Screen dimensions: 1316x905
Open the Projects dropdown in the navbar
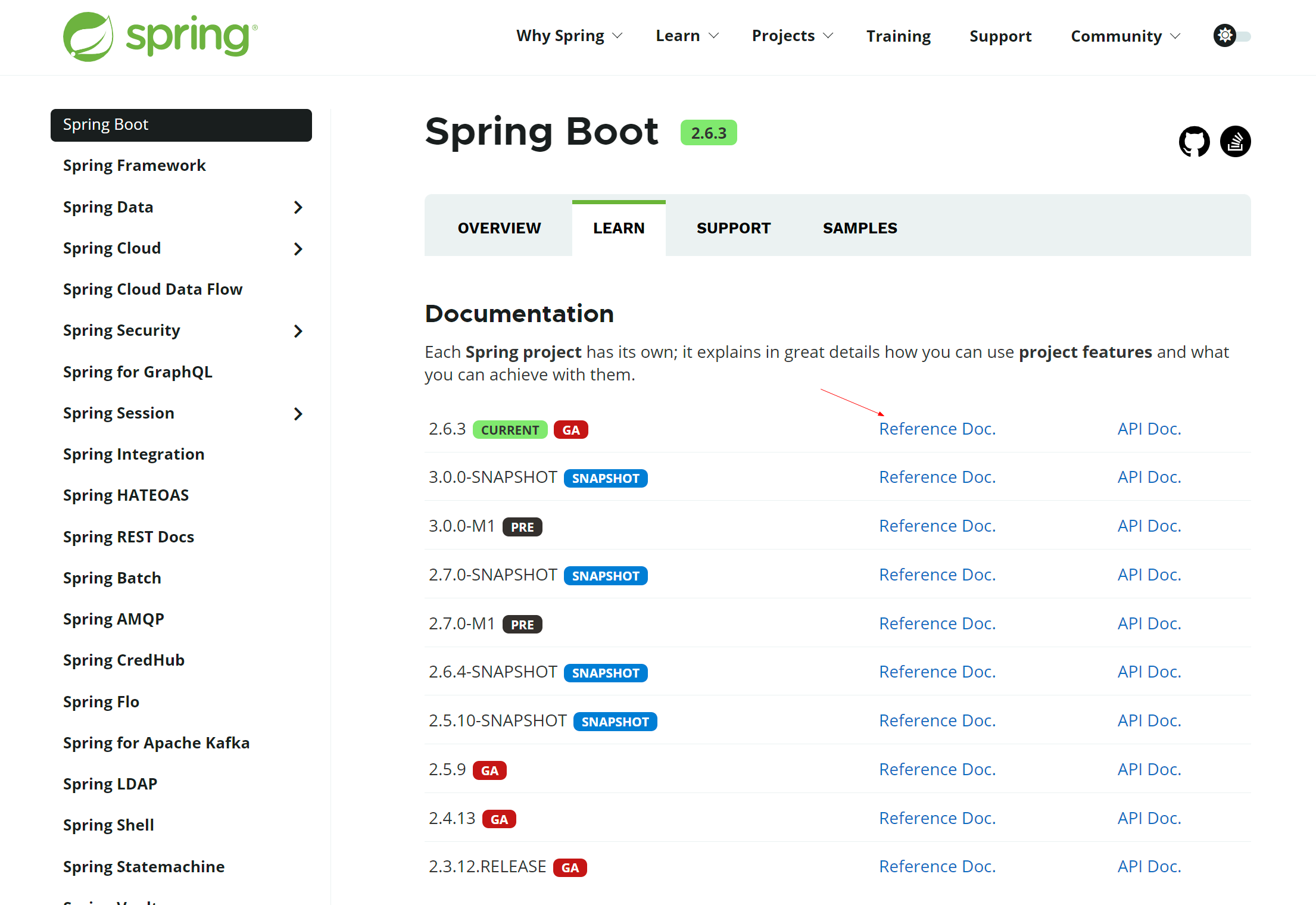tap(792, 36)
